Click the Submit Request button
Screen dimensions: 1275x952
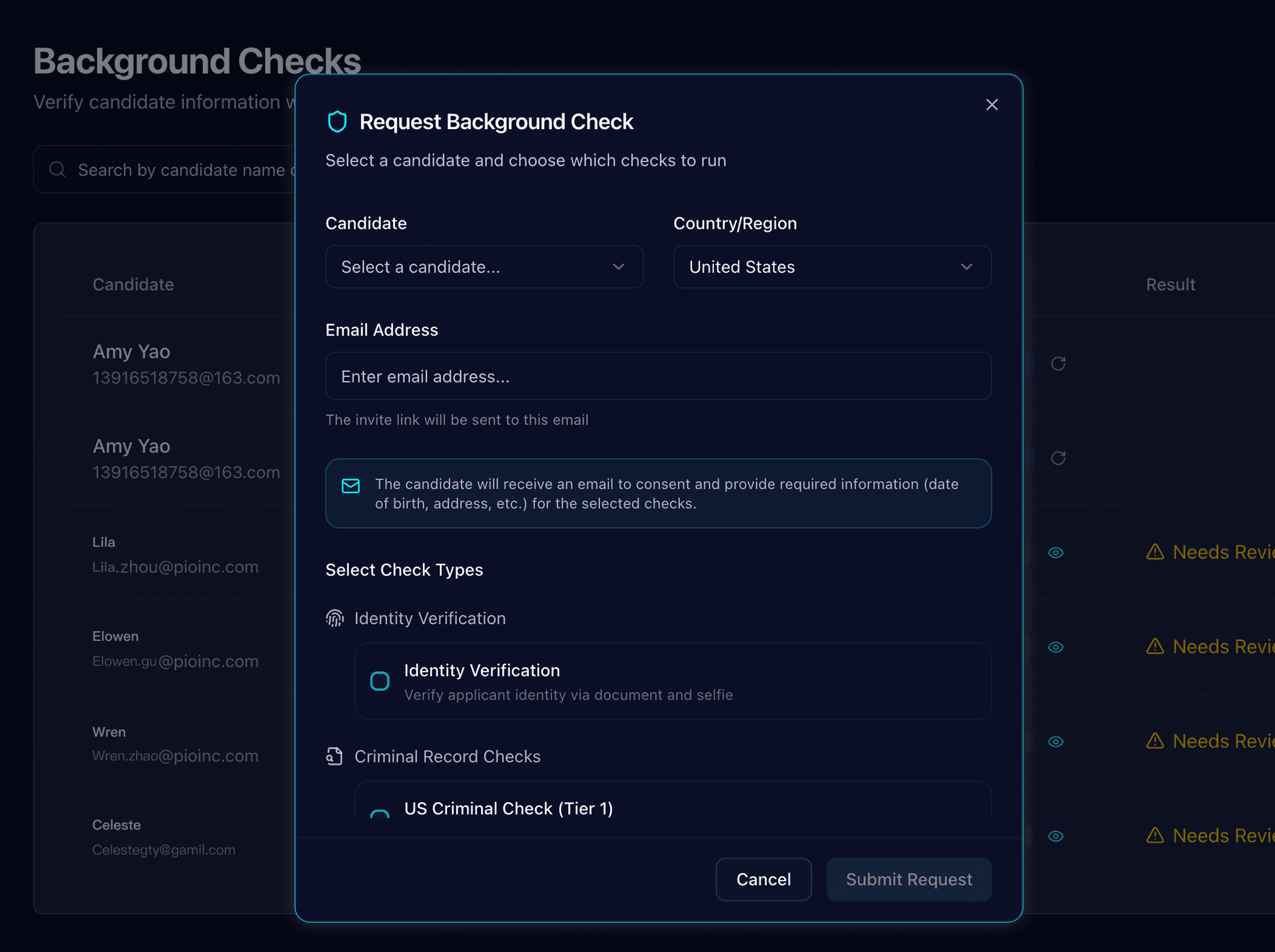(x=908, y=879)
